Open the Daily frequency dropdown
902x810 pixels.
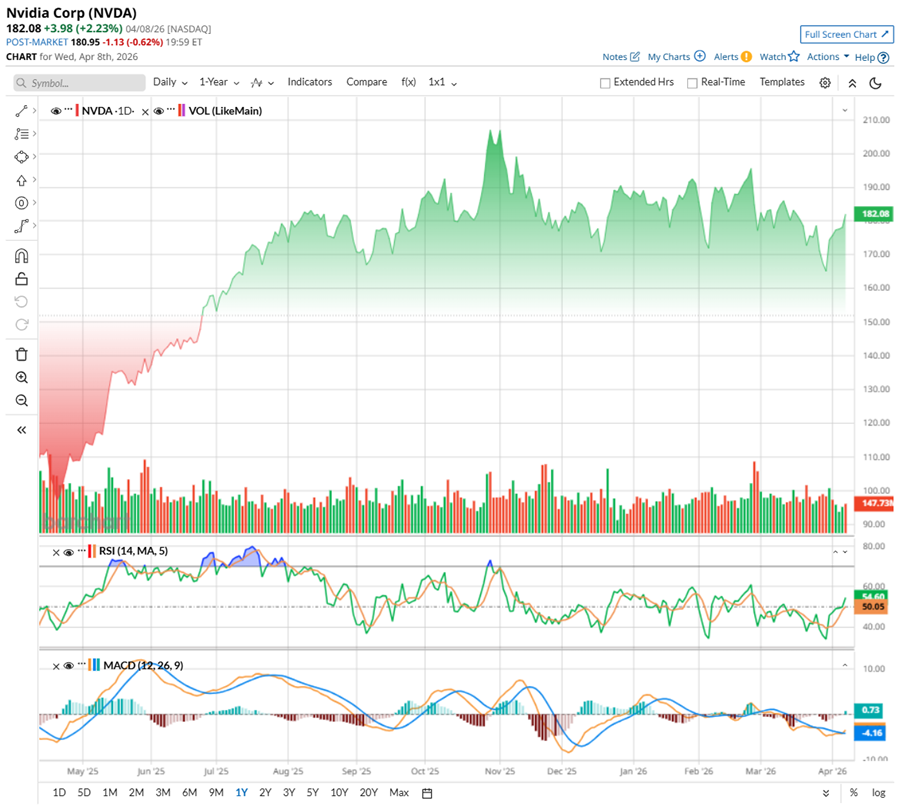tap(170, 82)
